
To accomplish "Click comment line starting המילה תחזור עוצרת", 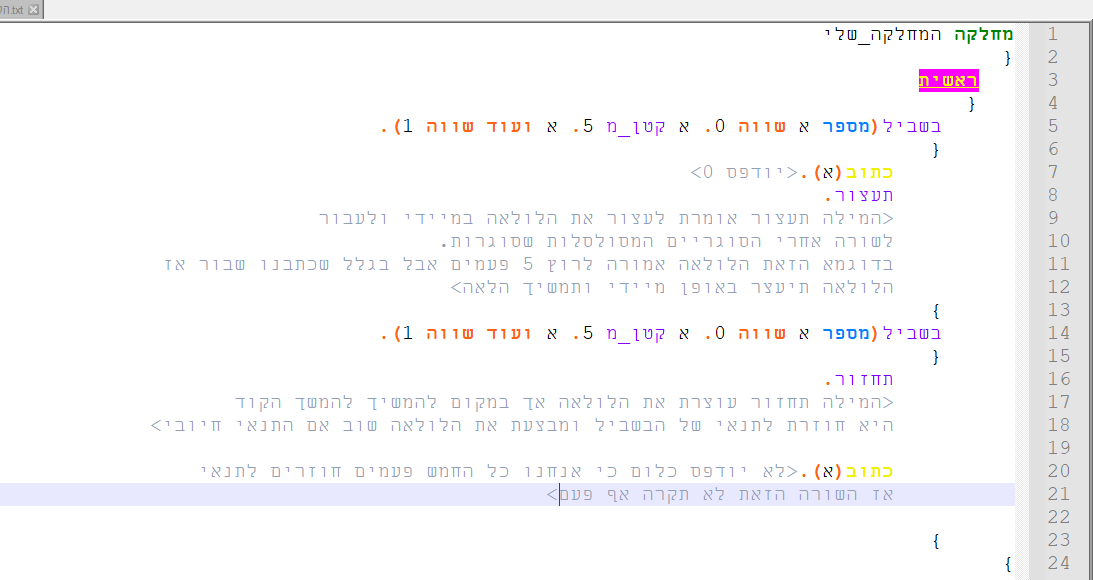I will [x=565, y=402].
